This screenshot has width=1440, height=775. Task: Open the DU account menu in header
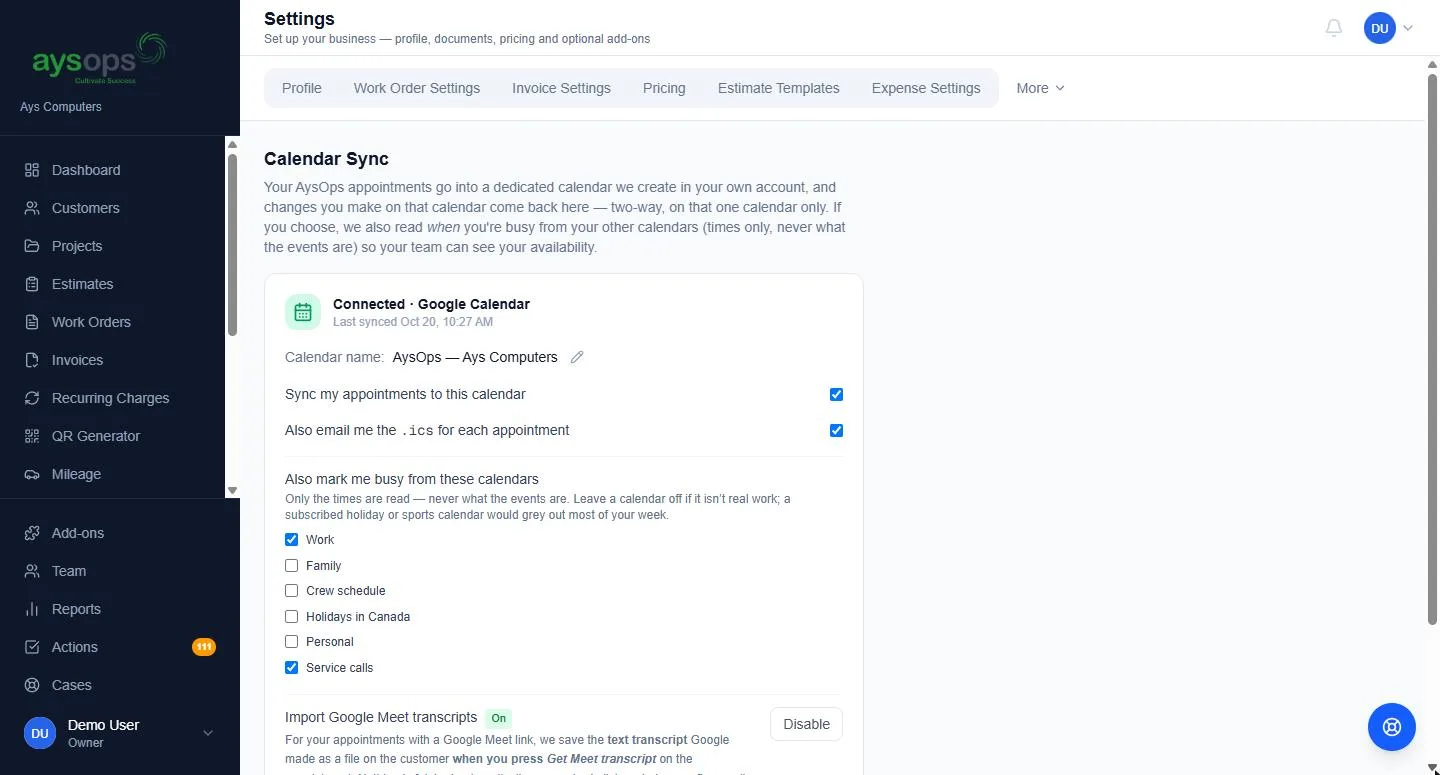pos(1389,28)
